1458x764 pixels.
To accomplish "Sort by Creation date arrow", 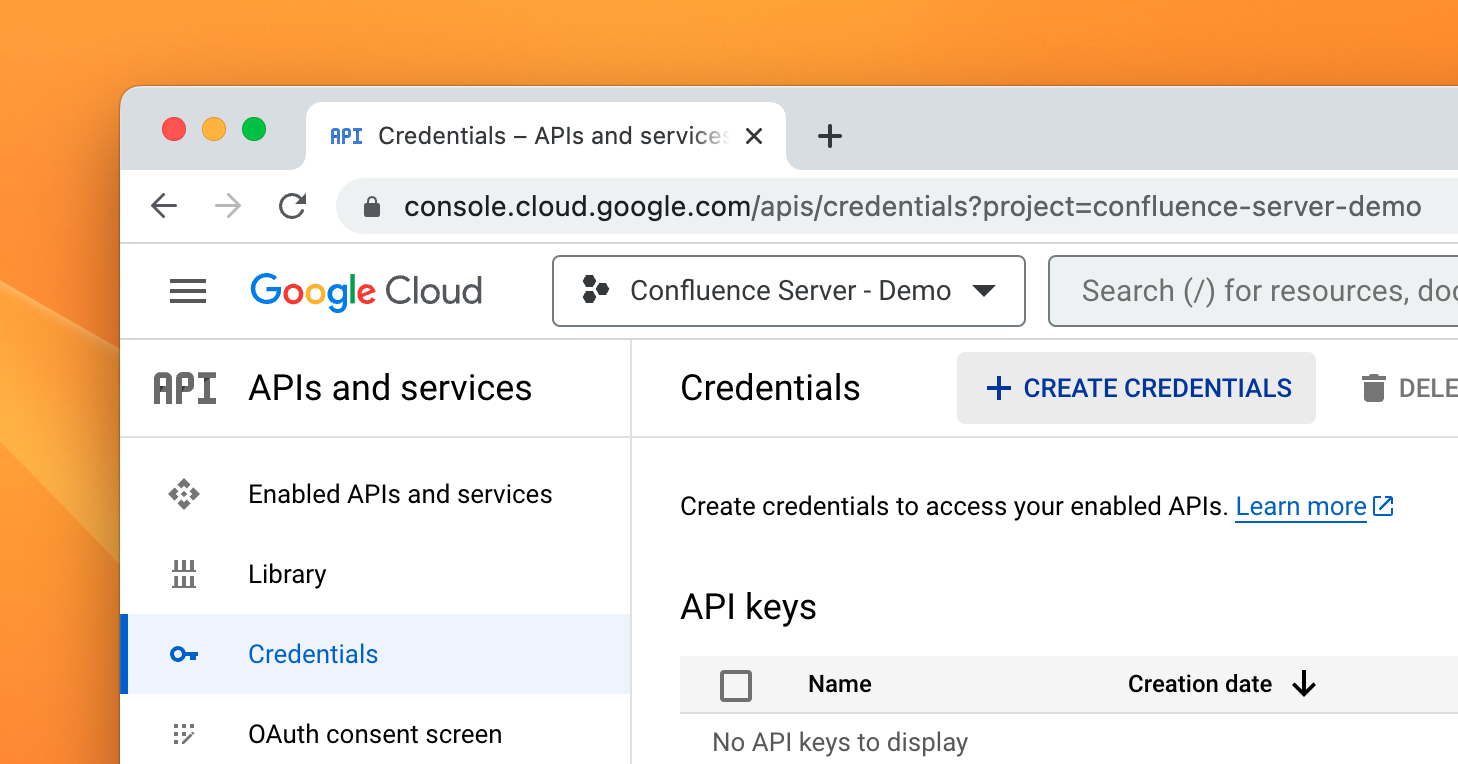I will [1304, 684].
